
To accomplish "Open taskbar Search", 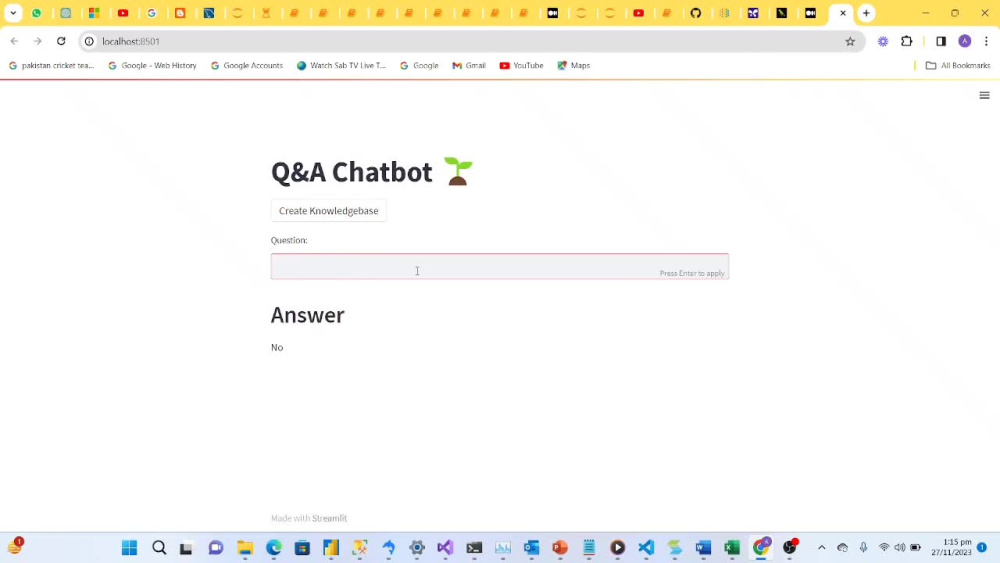I will [159, 548].
